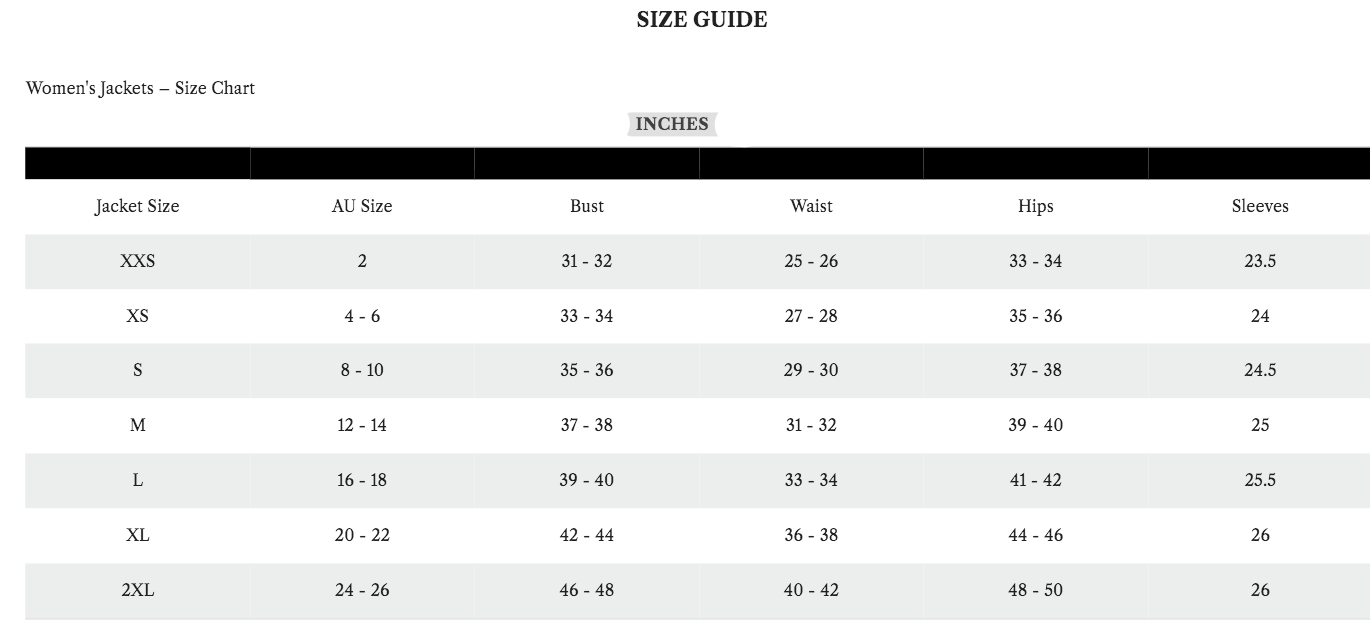
Task: Select the XXS jacket size row label
Action: pyautogui.click(x=137, y=261)
